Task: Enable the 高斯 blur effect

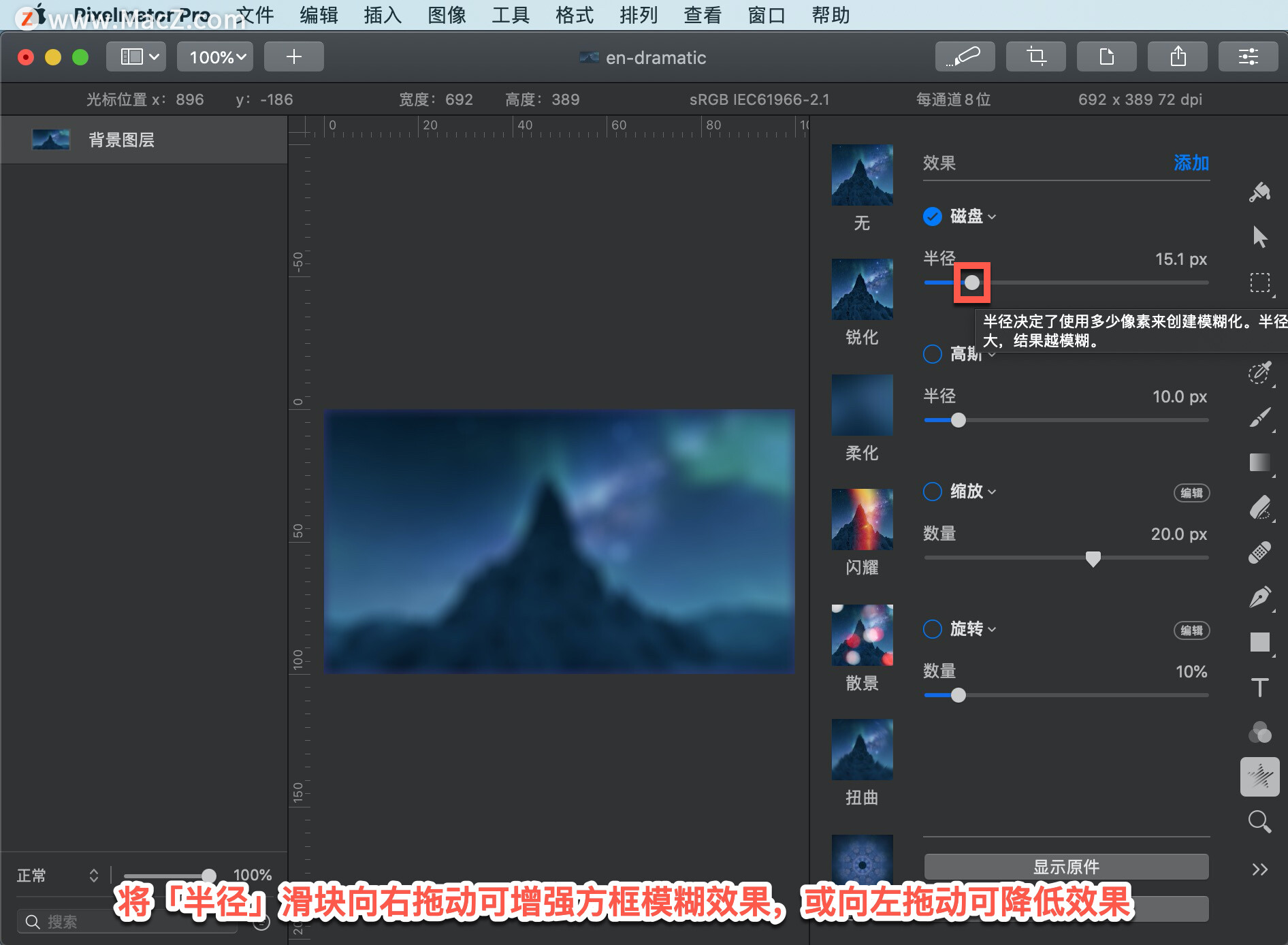Action: pos(932,354)
